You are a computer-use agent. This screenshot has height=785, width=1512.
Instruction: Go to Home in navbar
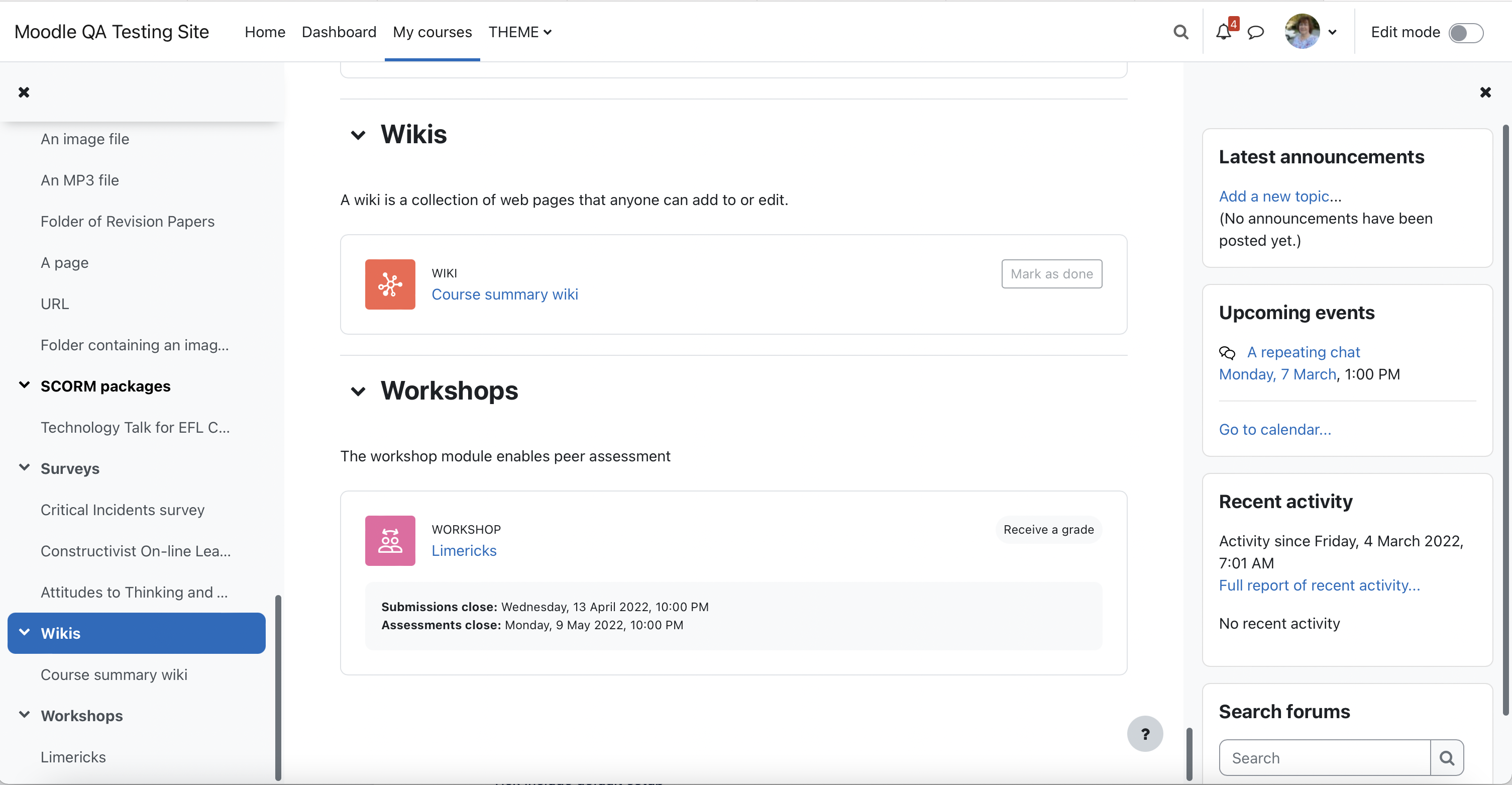pos(265,32)
